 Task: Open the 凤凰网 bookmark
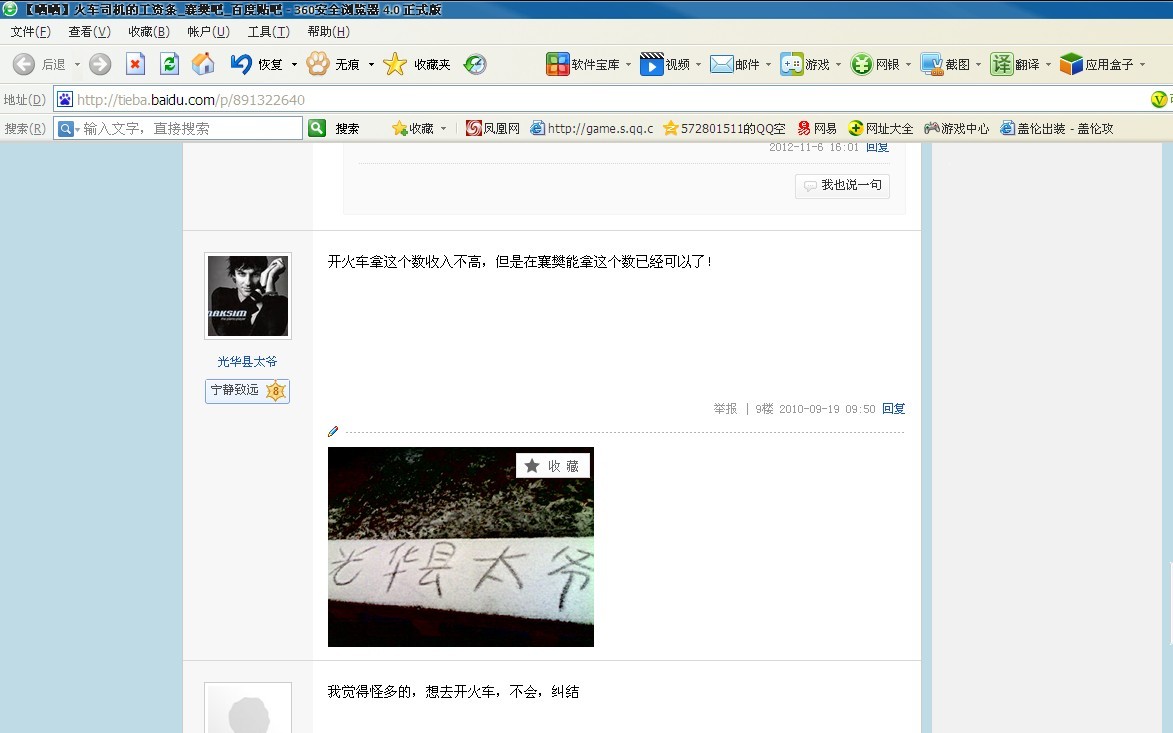click(493, 128)
